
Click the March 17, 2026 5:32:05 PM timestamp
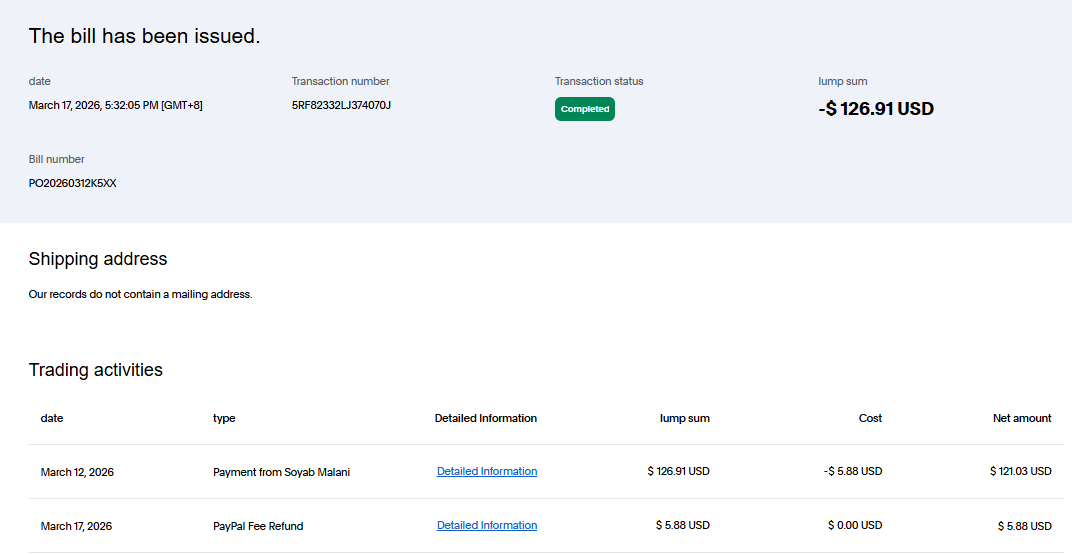[115, 105]
